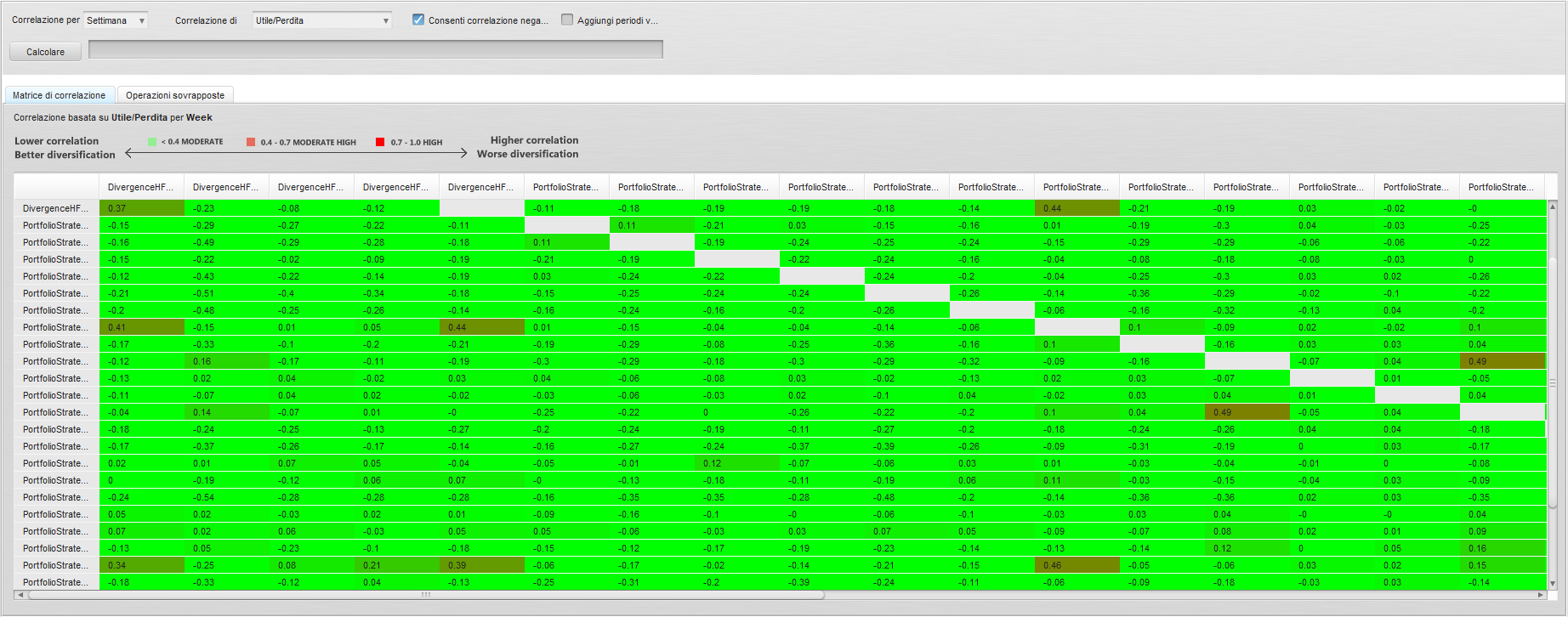1568x617 pixels.
Task: Click the red 0.7 - 1.0 HIGH legend swatch
Action: coord(380,142)
